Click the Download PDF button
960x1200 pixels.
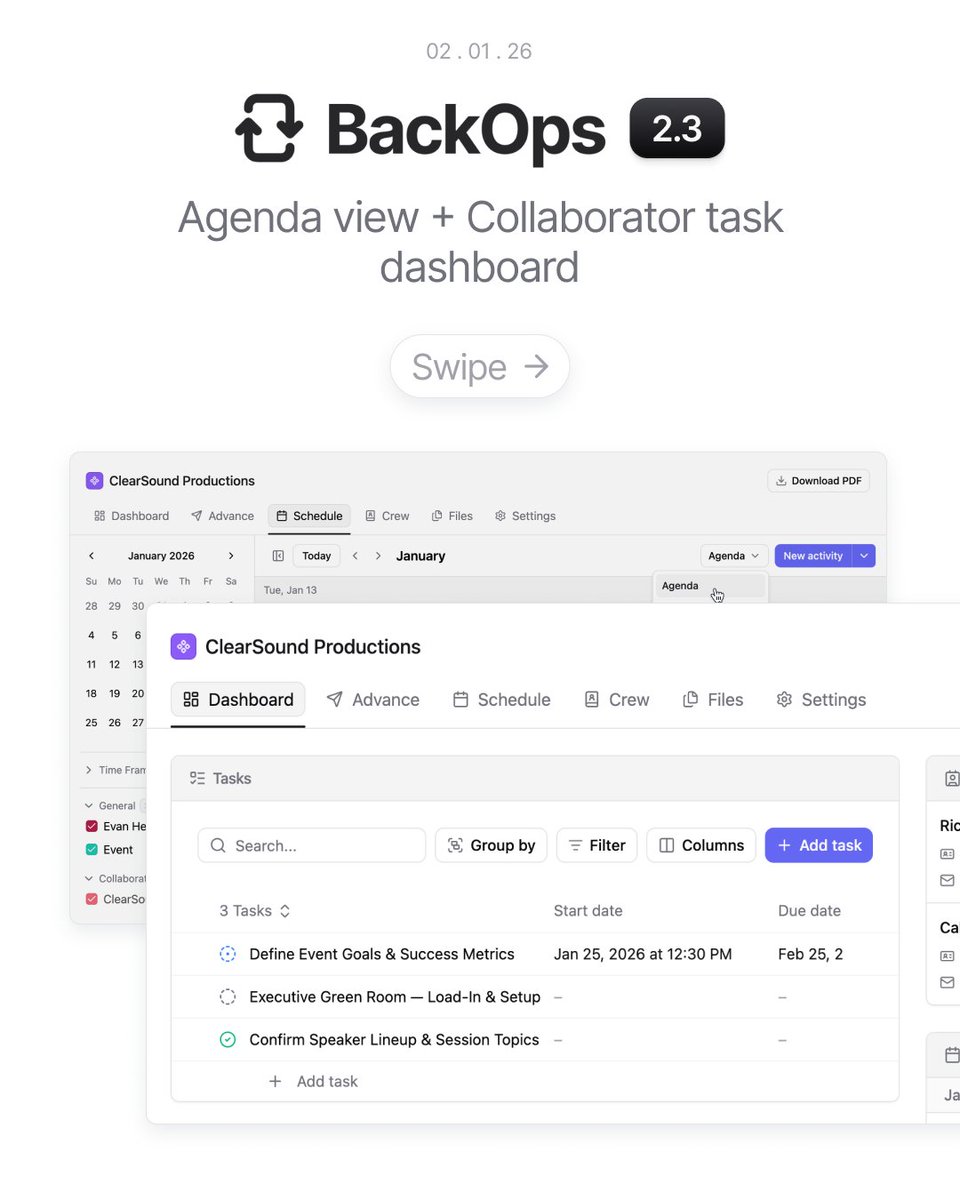[818, 481]
